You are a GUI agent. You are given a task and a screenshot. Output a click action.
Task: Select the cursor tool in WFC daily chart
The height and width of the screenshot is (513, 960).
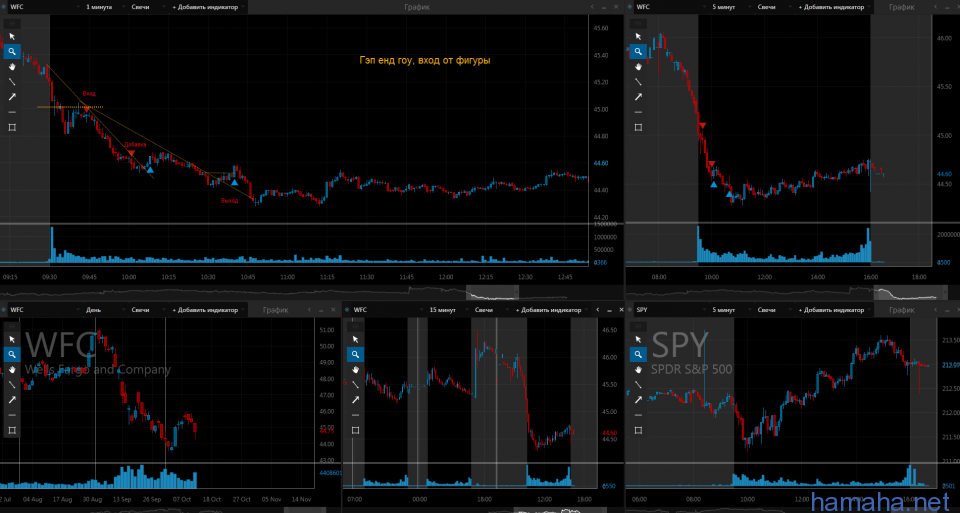12,339
